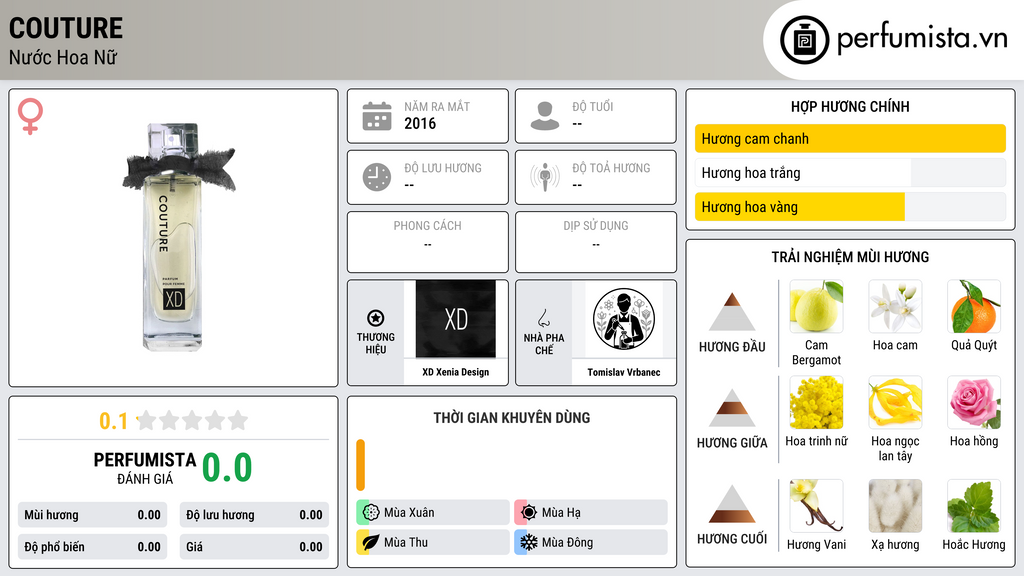Click the Couture perfume bottle photo
This screenshot has width=1024, height=576.
(176, 236)
